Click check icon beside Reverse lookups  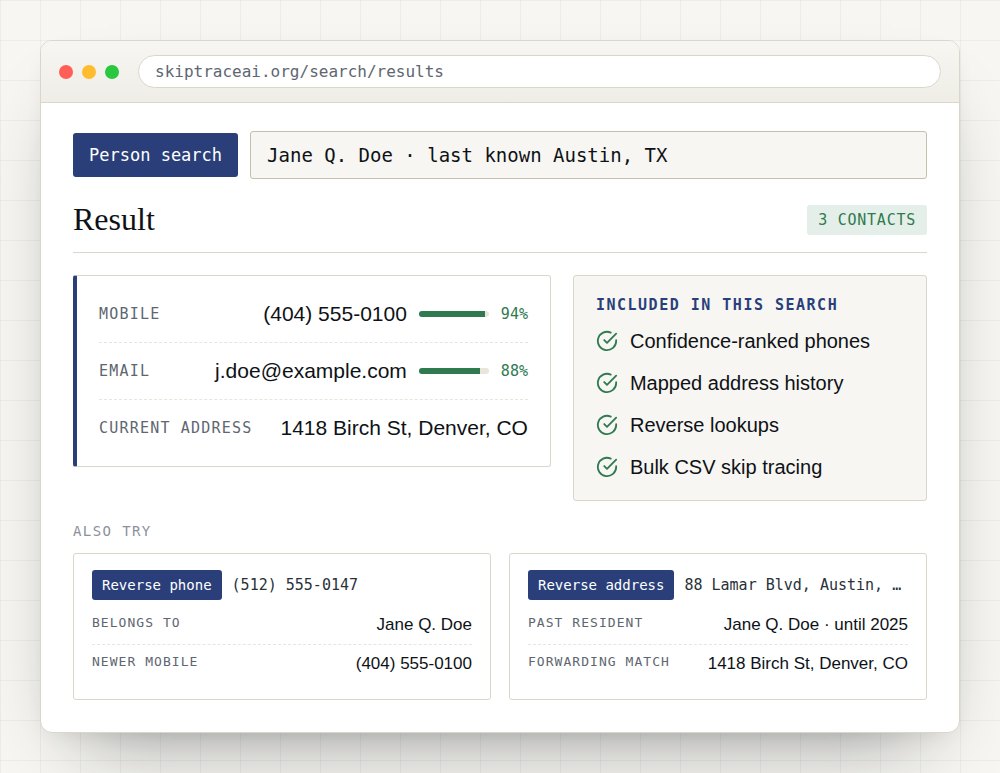pos(607,425)
